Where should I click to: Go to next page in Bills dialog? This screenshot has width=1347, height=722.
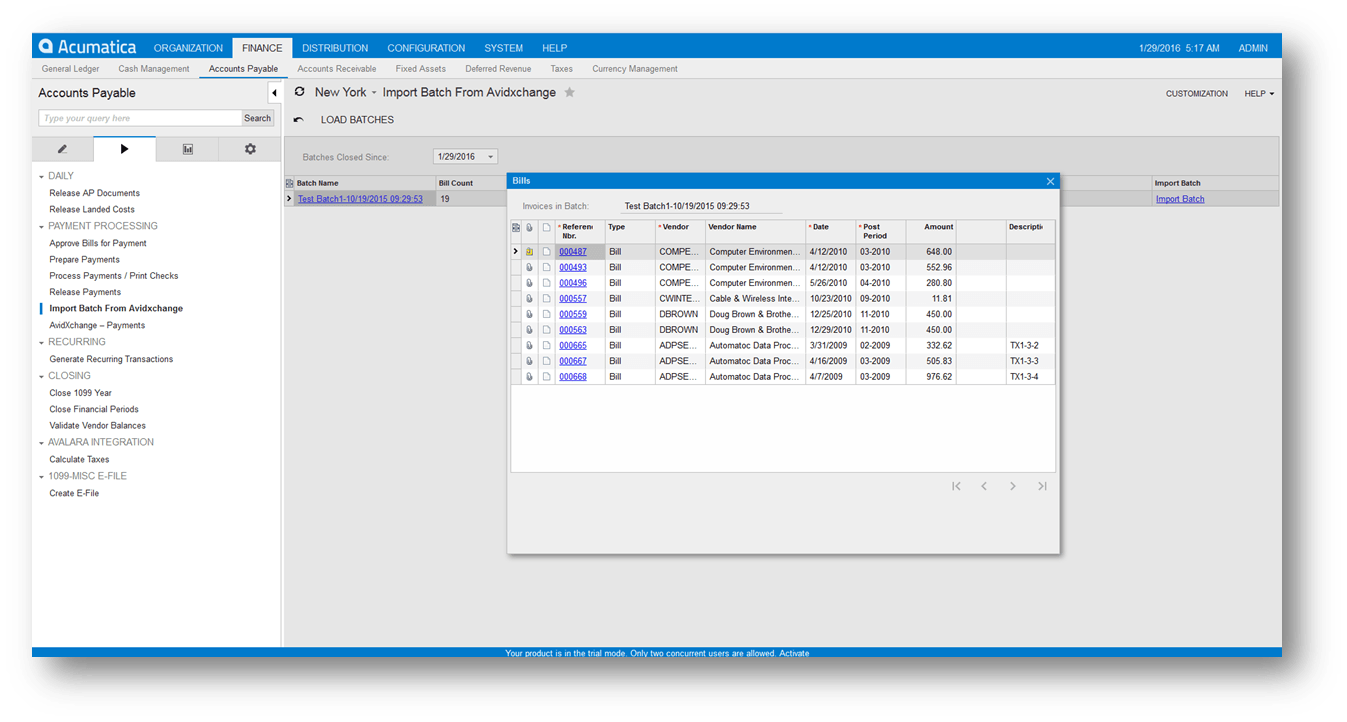(x=1013, y=486)
